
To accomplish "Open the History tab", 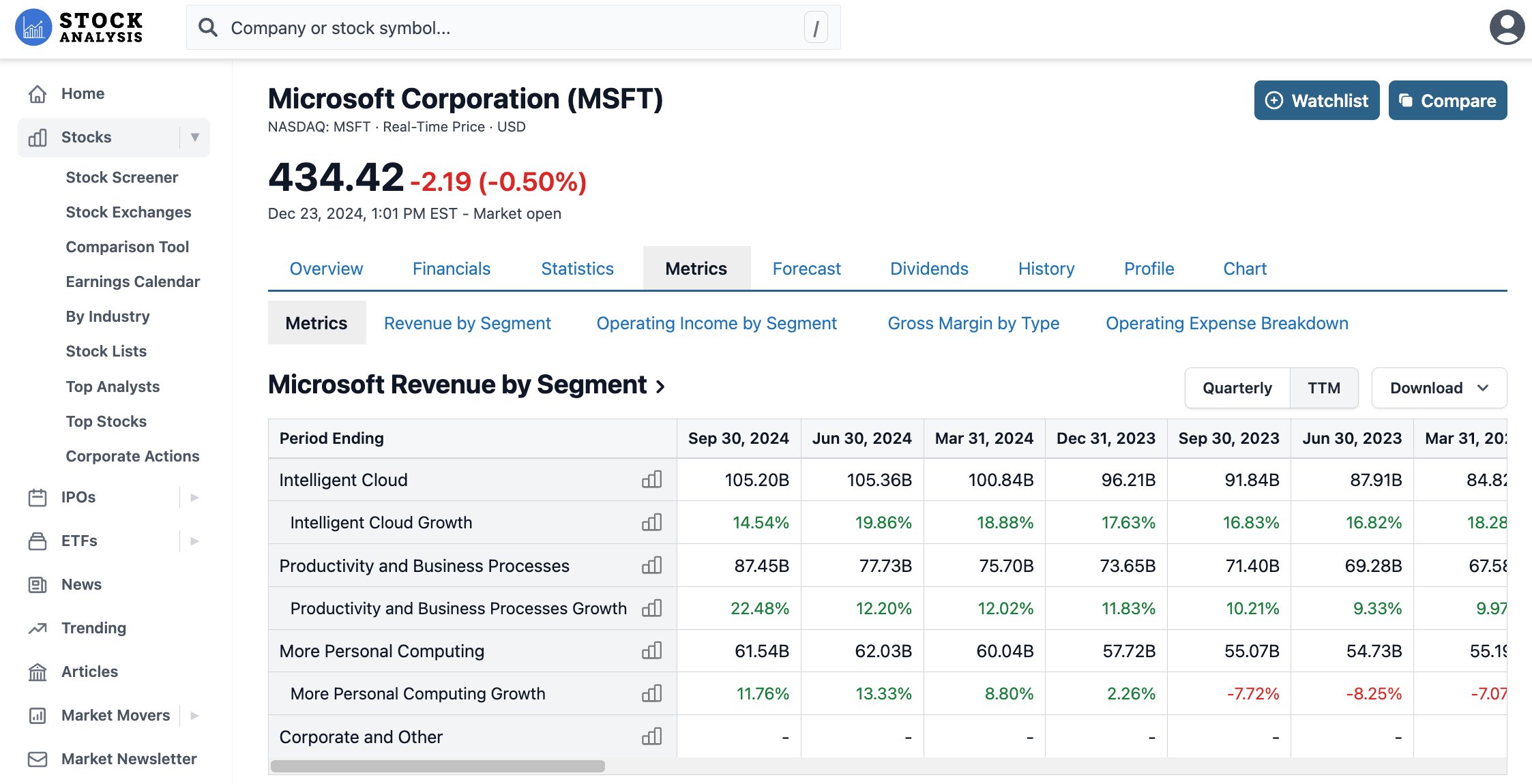I will (1046, 269).
